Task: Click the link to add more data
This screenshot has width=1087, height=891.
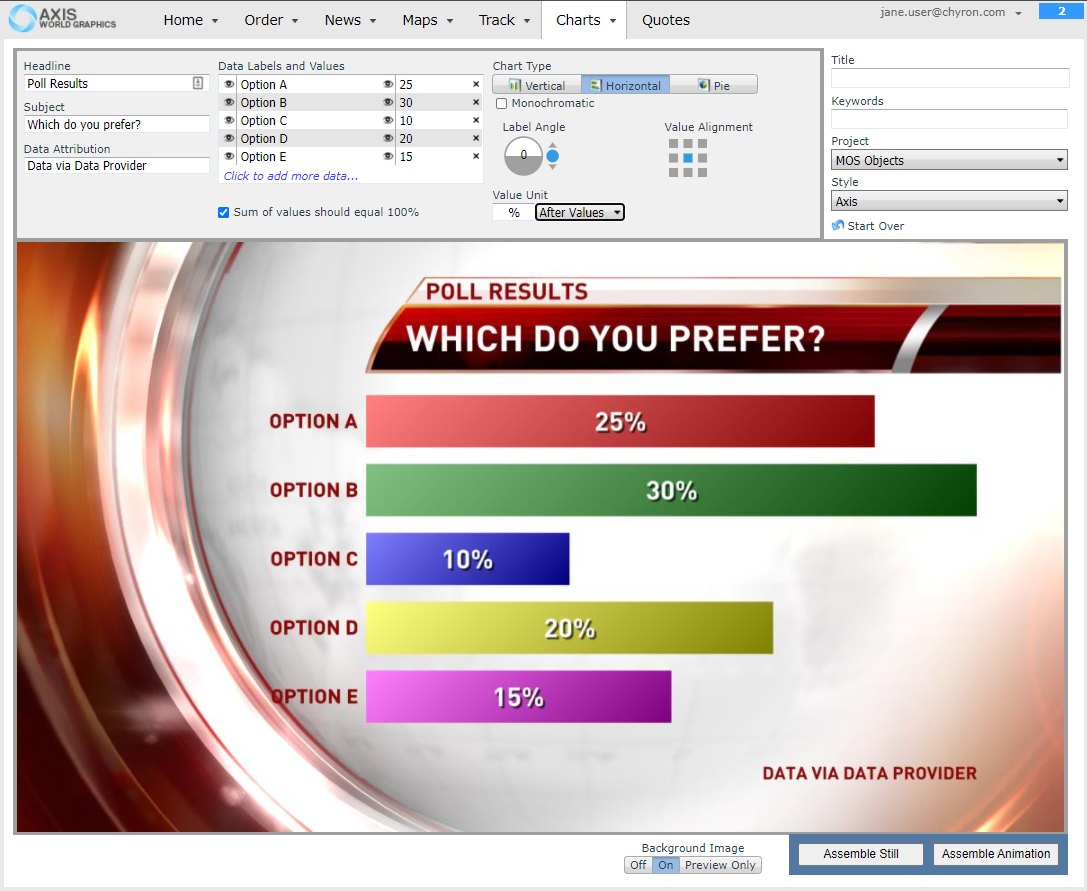Action: (290, 176)
